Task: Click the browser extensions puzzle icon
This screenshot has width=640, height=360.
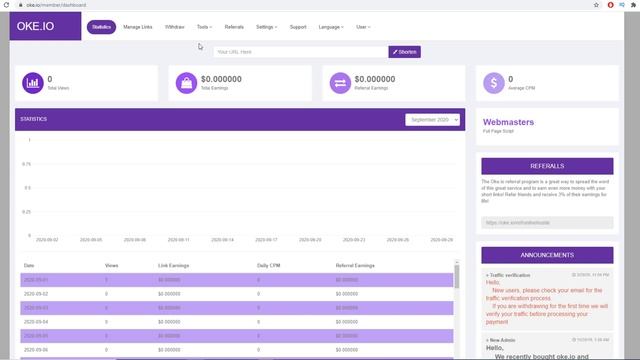Action: click(633, 5)
